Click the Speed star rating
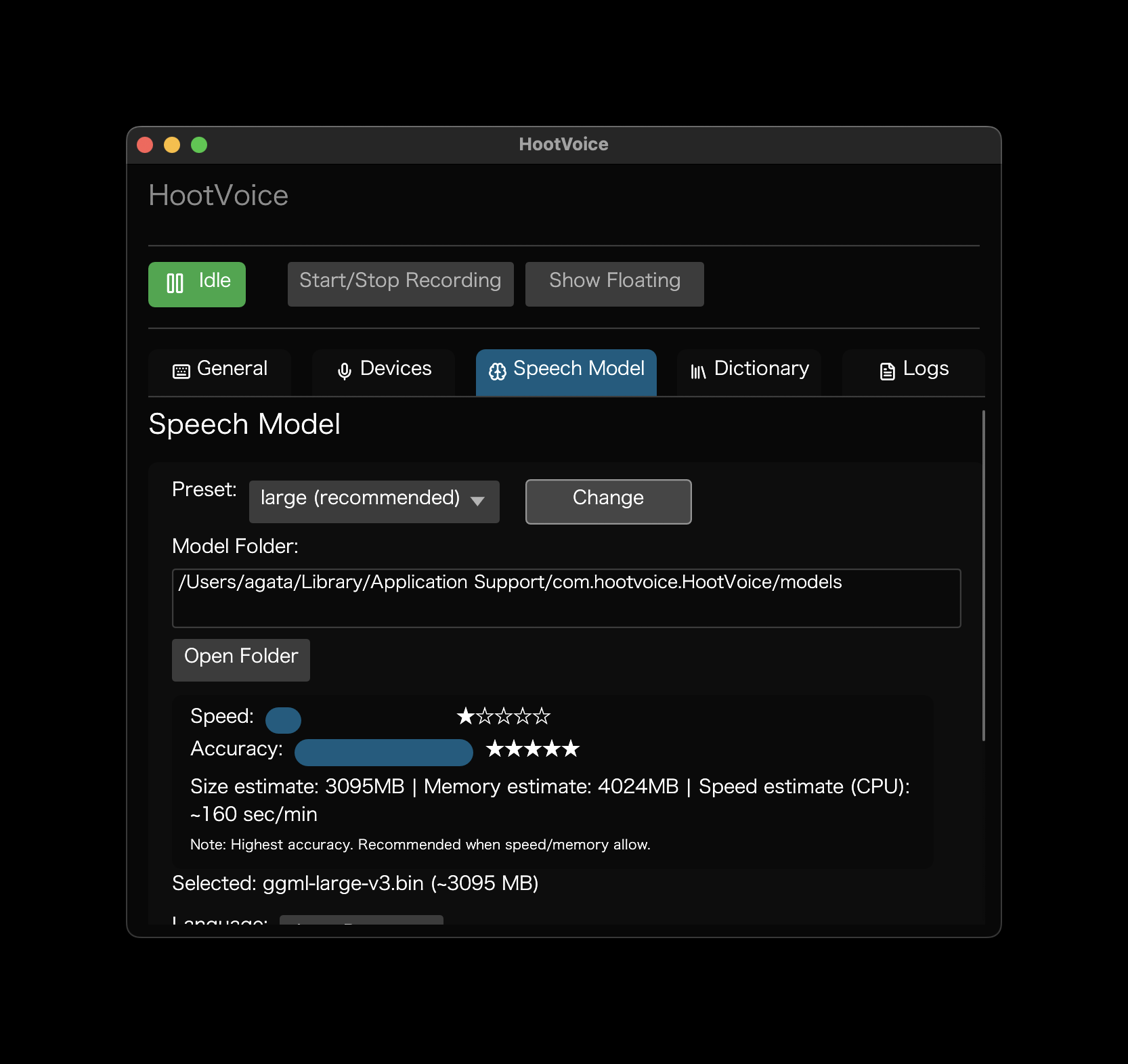The image size is (1128, 1064). tap(503, 716)
